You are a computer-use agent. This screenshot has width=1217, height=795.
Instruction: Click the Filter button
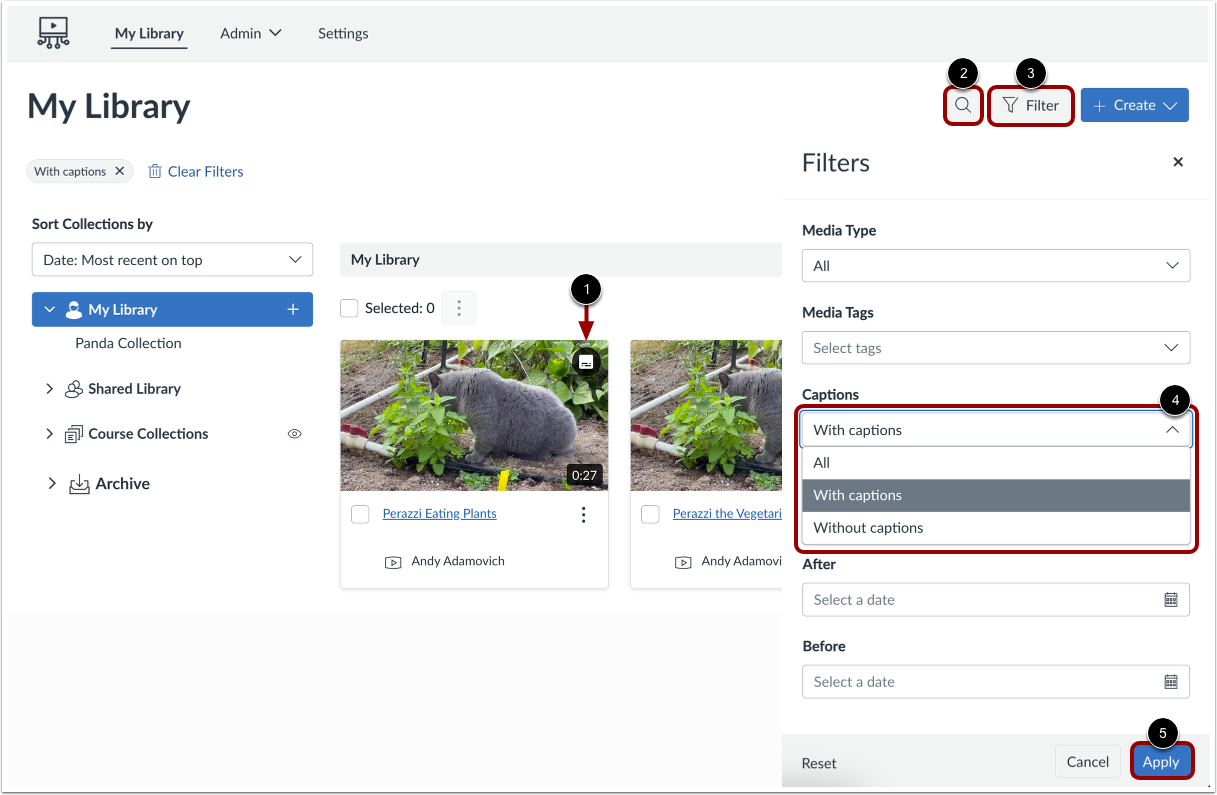[1031, 105]
